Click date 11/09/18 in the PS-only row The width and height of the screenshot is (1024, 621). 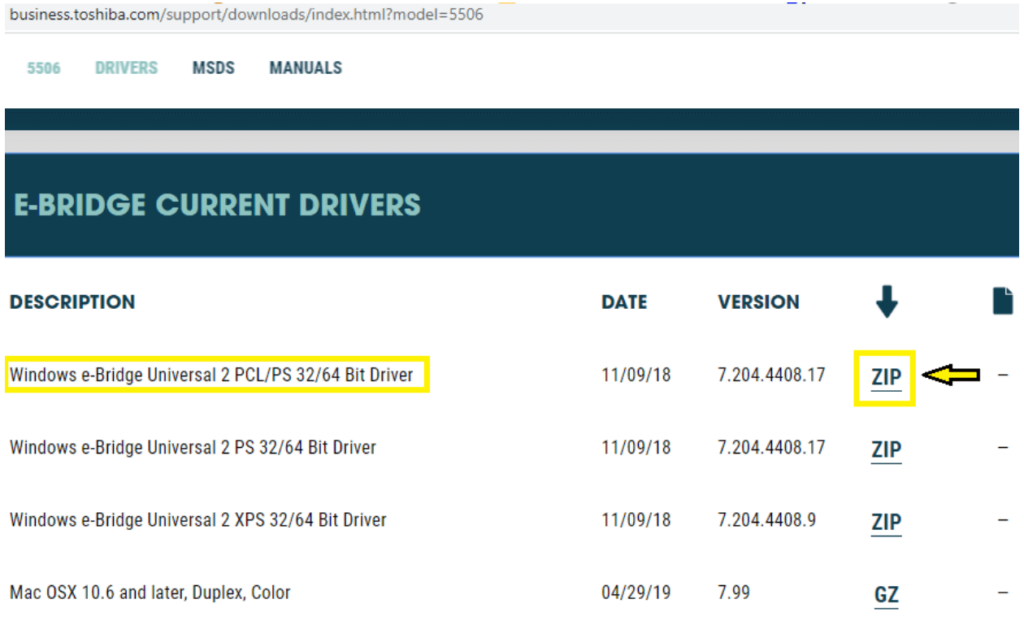(x=636, y=447)
